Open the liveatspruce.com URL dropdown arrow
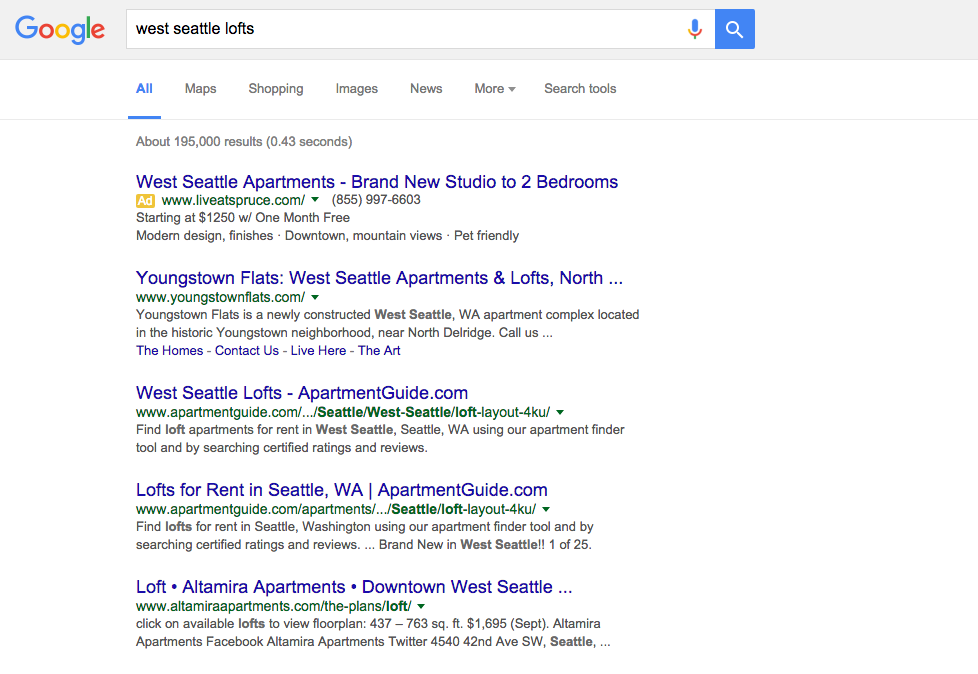 [315, 200]
